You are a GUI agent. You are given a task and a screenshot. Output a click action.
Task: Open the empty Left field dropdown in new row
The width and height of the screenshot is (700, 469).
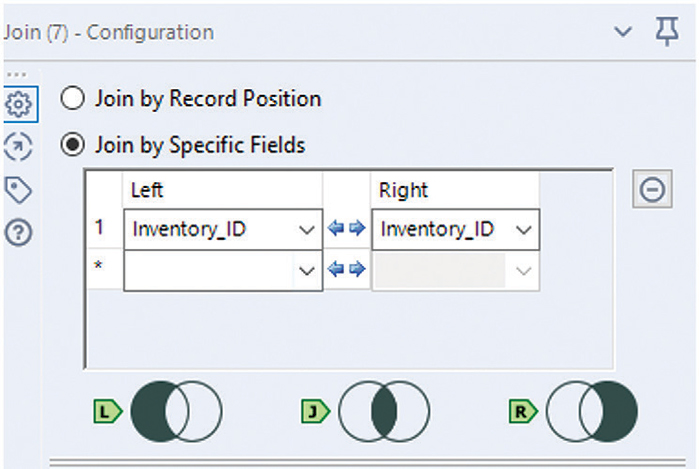306,271
